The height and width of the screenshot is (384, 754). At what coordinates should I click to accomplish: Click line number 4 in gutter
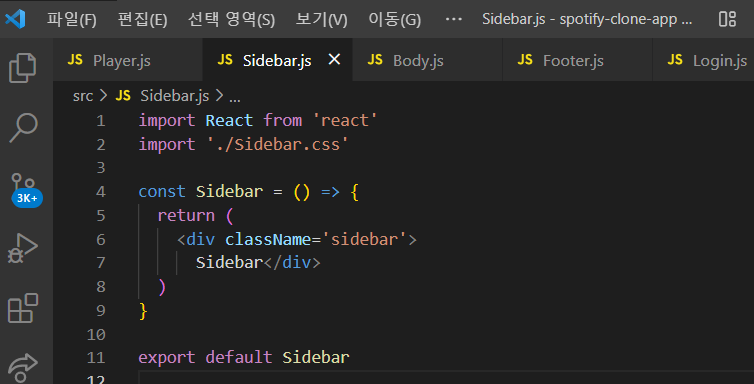point(101,192)
